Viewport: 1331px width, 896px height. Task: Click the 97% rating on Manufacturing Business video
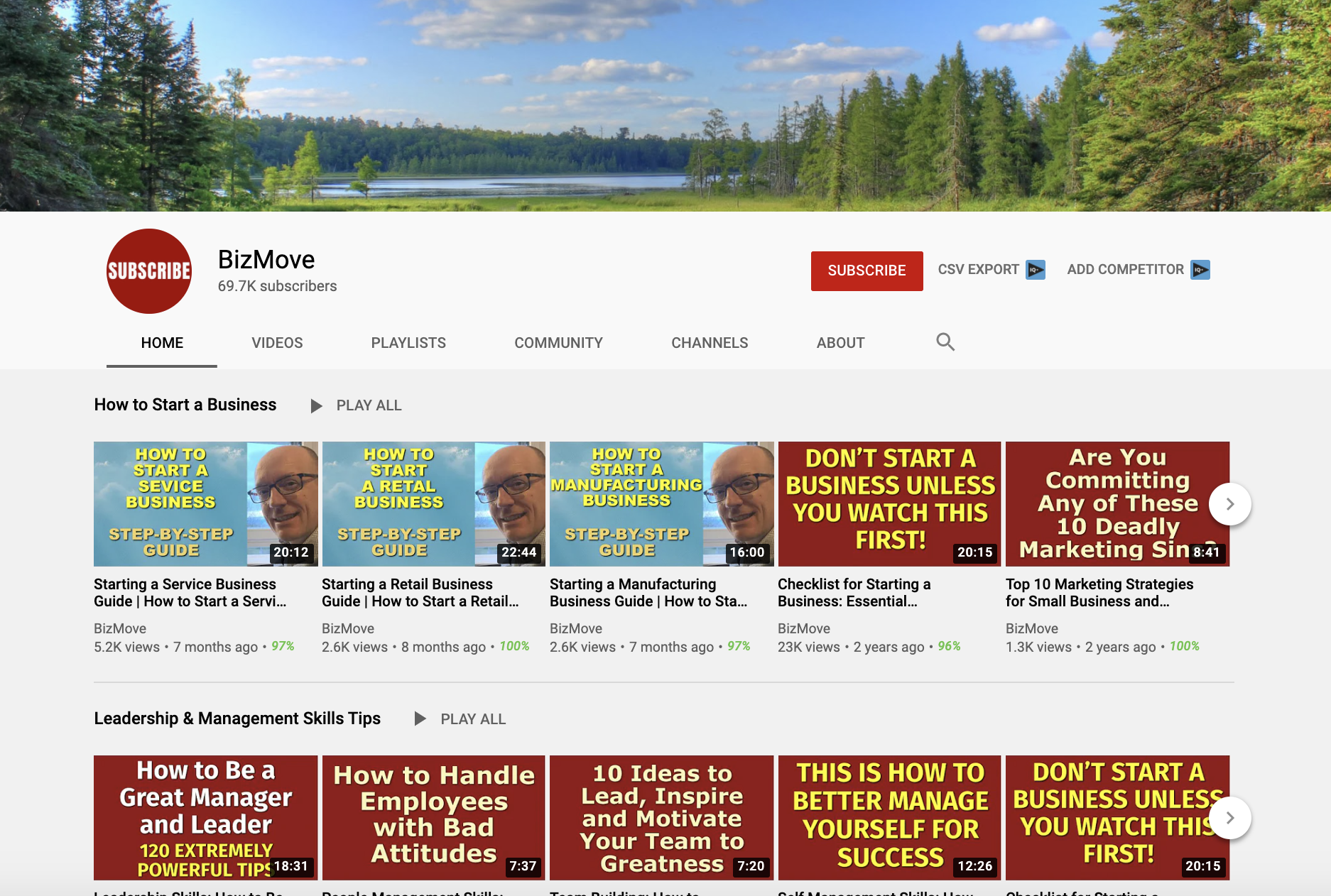(739, 646)
